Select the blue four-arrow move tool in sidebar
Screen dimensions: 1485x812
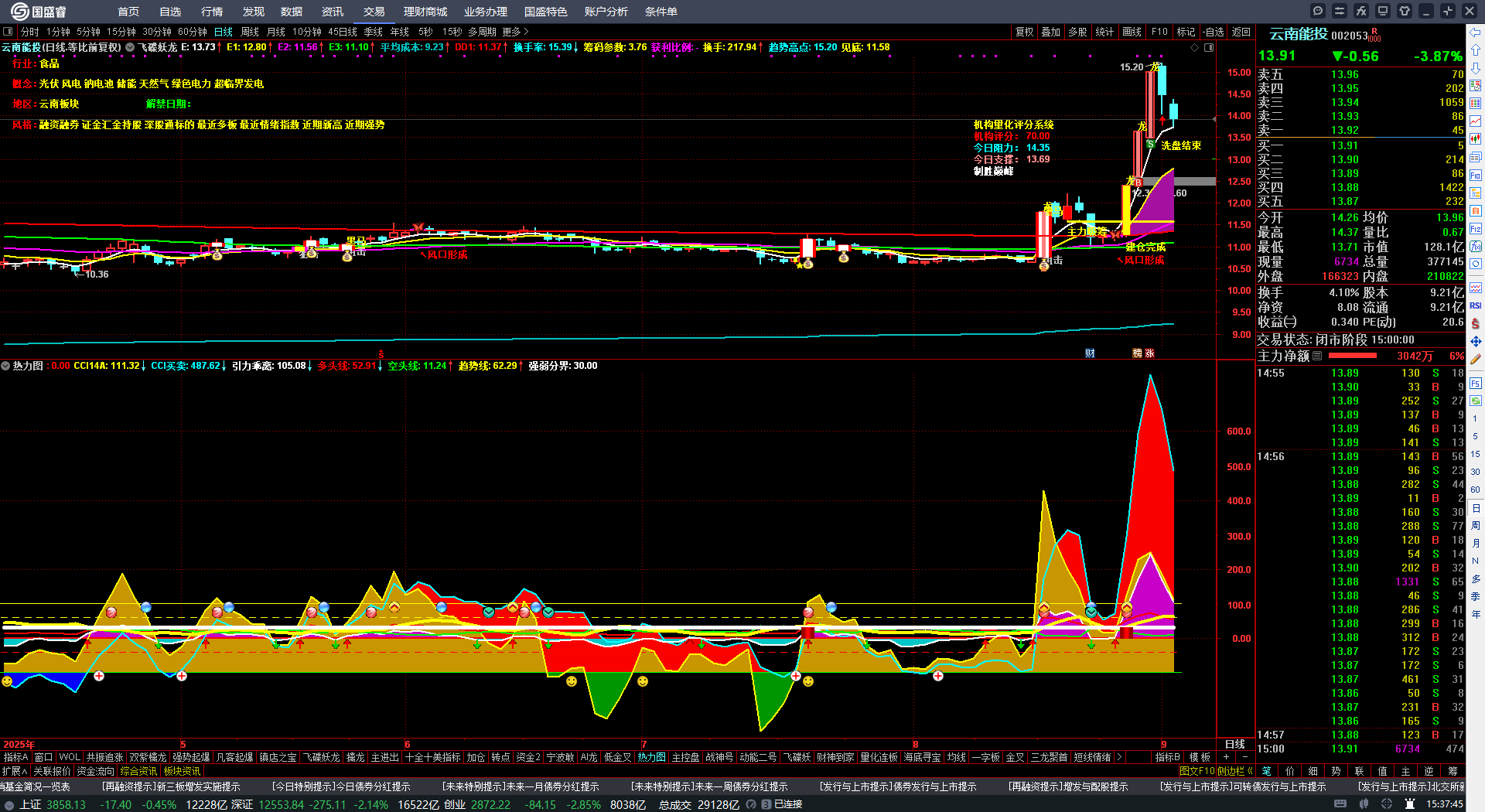pos(1476,341)
